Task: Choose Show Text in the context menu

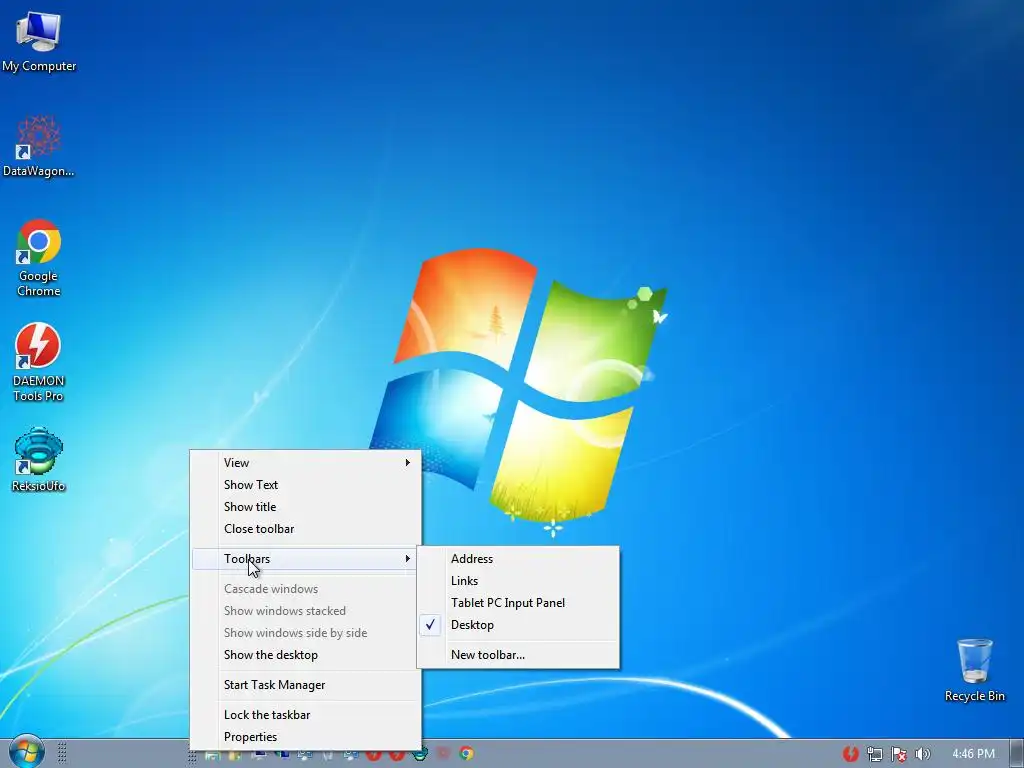Action: [306, 485]
